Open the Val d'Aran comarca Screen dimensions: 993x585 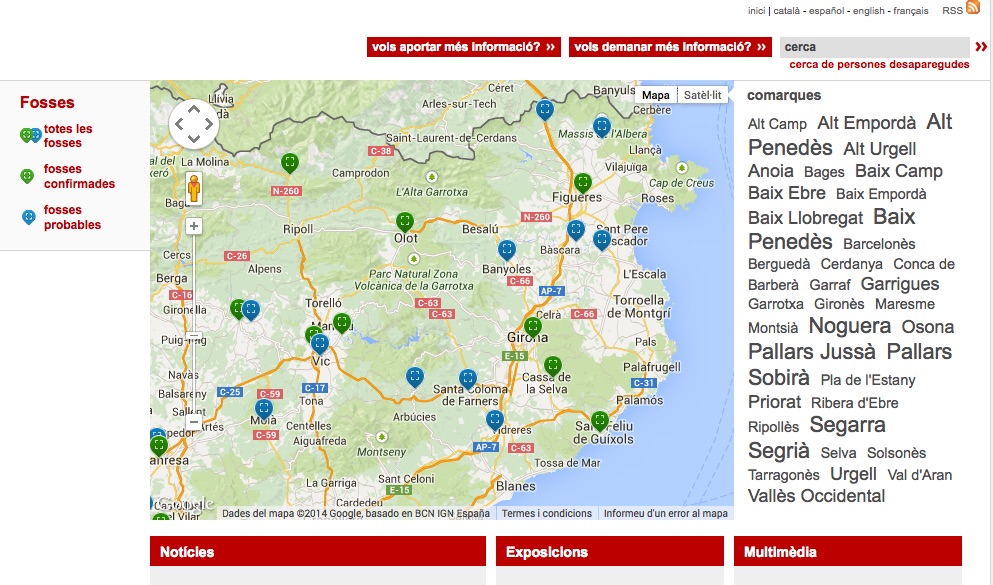[920, 475]
